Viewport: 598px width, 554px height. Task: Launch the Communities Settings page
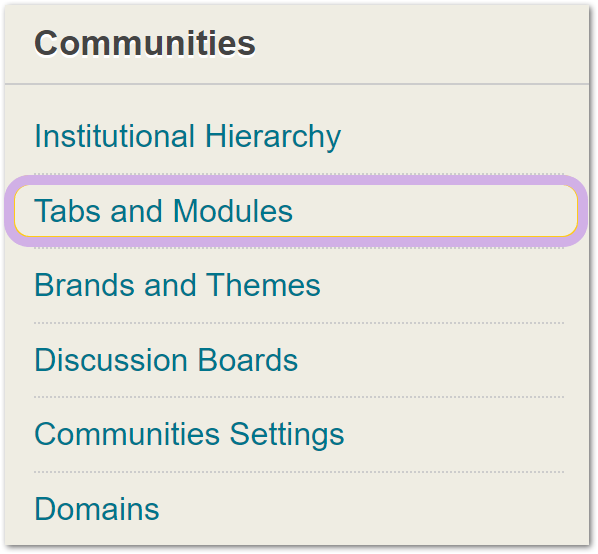189,435
